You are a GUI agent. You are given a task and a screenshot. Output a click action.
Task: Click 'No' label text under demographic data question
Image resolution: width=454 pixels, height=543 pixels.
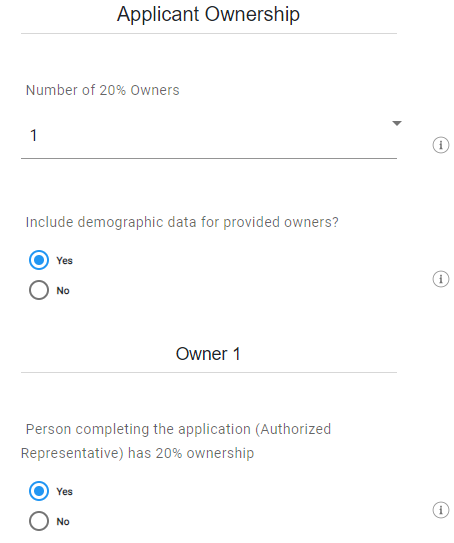63,291
